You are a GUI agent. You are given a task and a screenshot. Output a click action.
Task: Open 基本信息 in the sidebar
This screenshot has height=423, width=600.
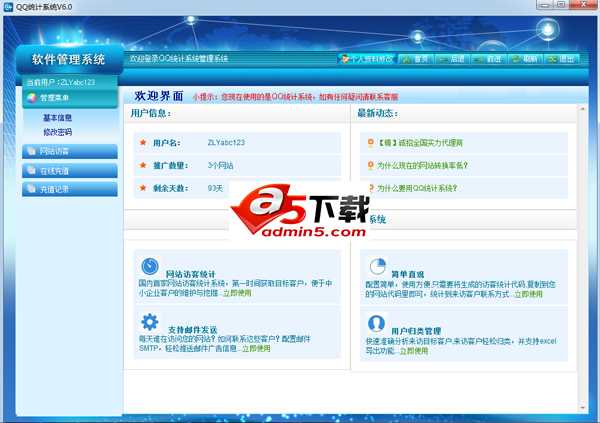[x=57, y=118]
